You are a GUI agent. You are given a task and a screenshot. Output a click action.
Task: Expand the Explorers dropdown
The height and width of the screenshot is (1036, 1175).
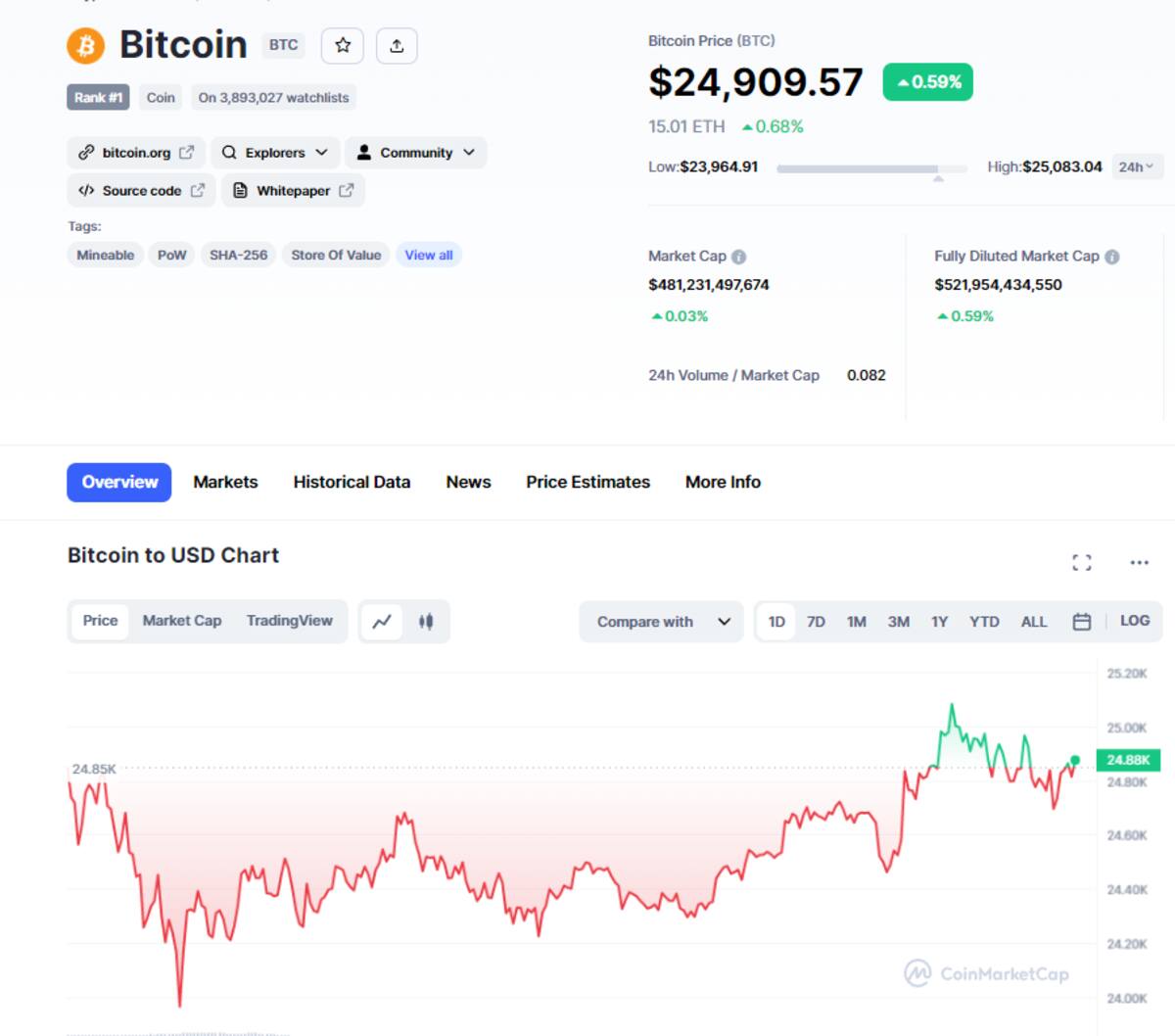(x=275, y=153)
